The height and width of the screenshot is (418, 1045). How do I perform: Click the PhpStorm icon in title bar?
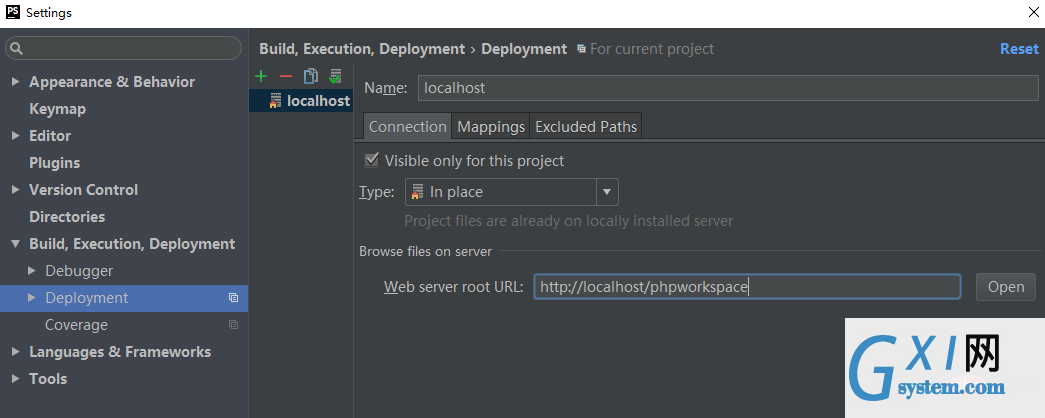pyautogui.click(x=12, y=12)
